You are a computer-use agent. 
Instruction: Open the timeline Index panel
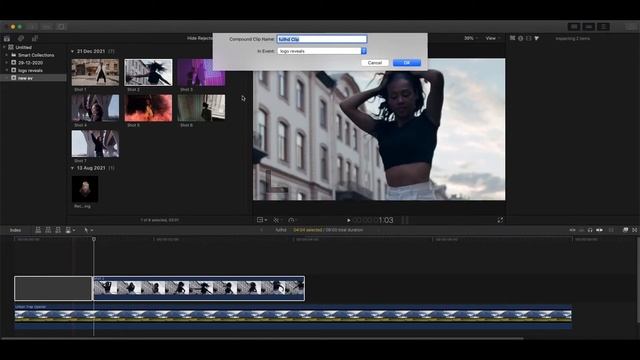coord(16,230)
